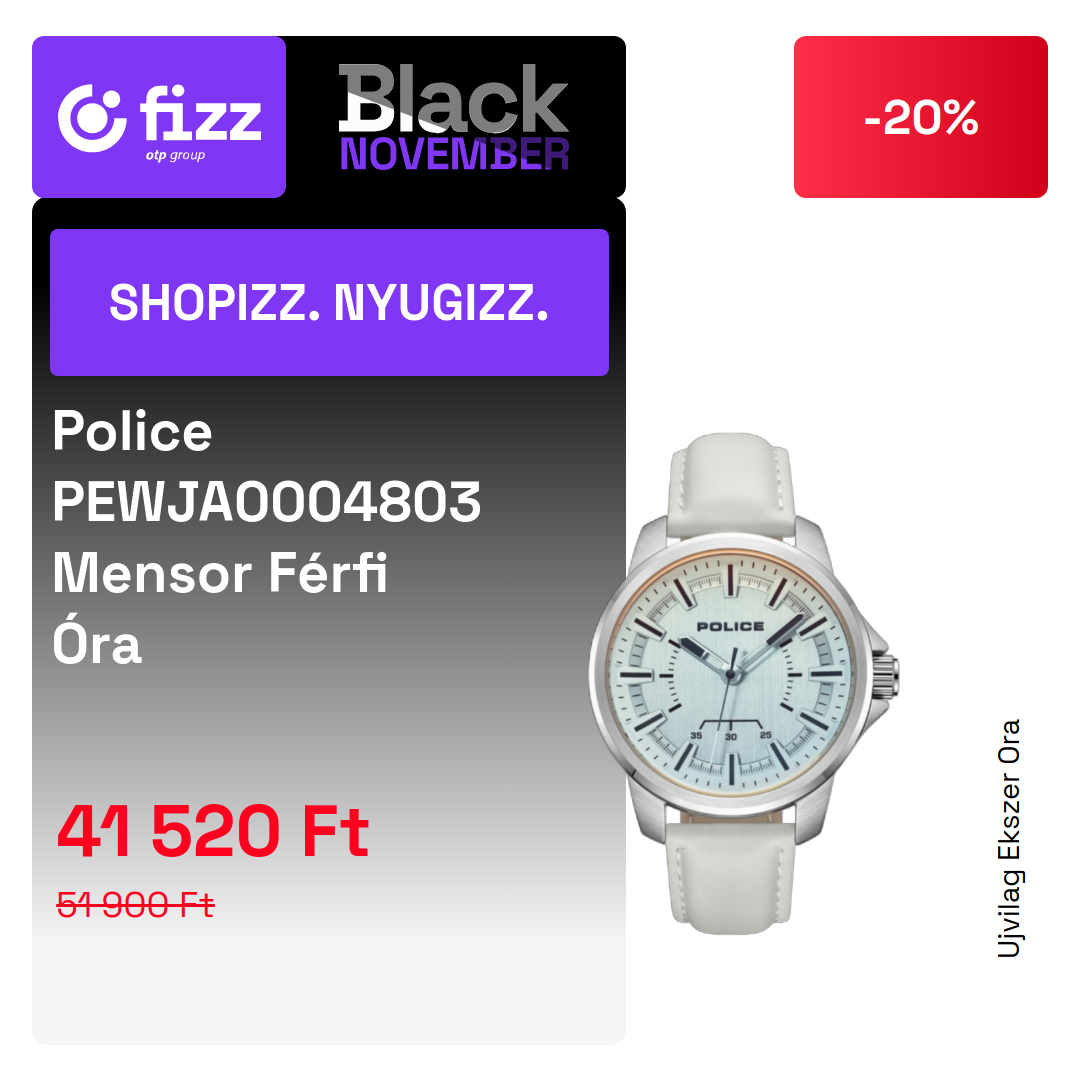Click the otp group label
The width and height of the screenshot is (1080, 1080).
tap(175, 155)
